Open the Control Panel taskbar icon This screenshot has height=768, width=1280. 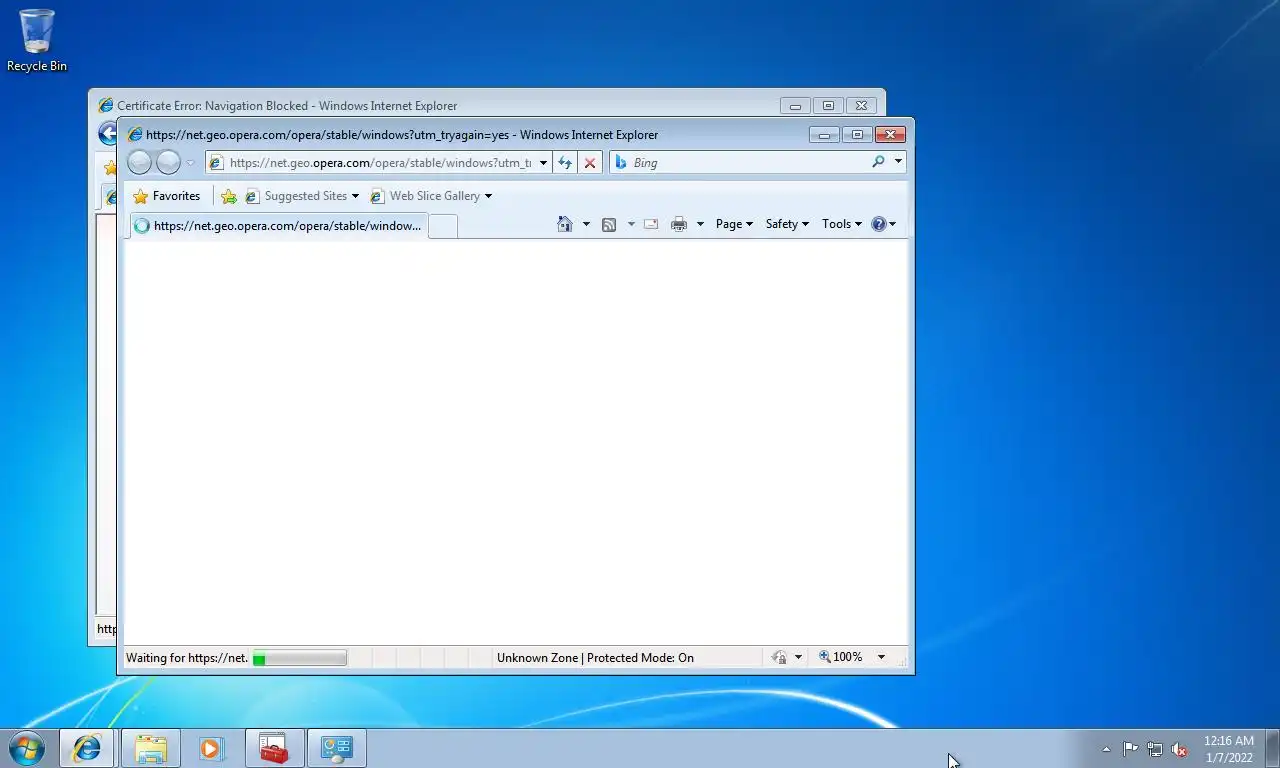coord(337,748)
